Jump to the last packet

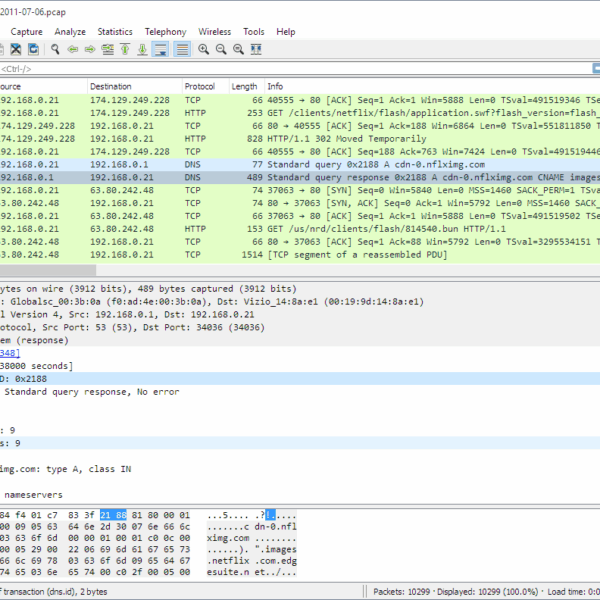click(x=143, y=49)
